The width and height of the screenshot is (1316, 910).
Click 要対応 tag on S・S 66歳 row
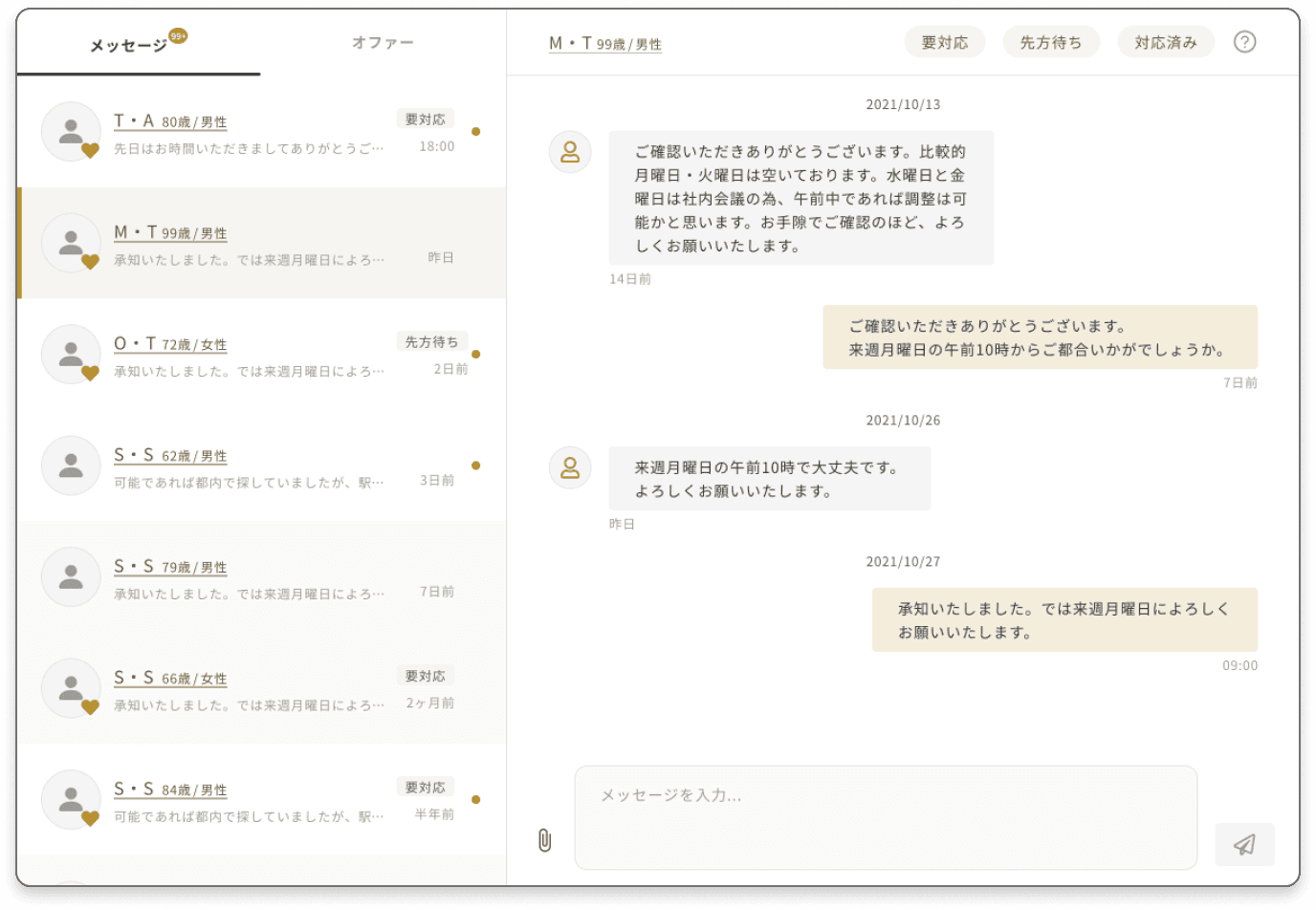click(426, 676)
